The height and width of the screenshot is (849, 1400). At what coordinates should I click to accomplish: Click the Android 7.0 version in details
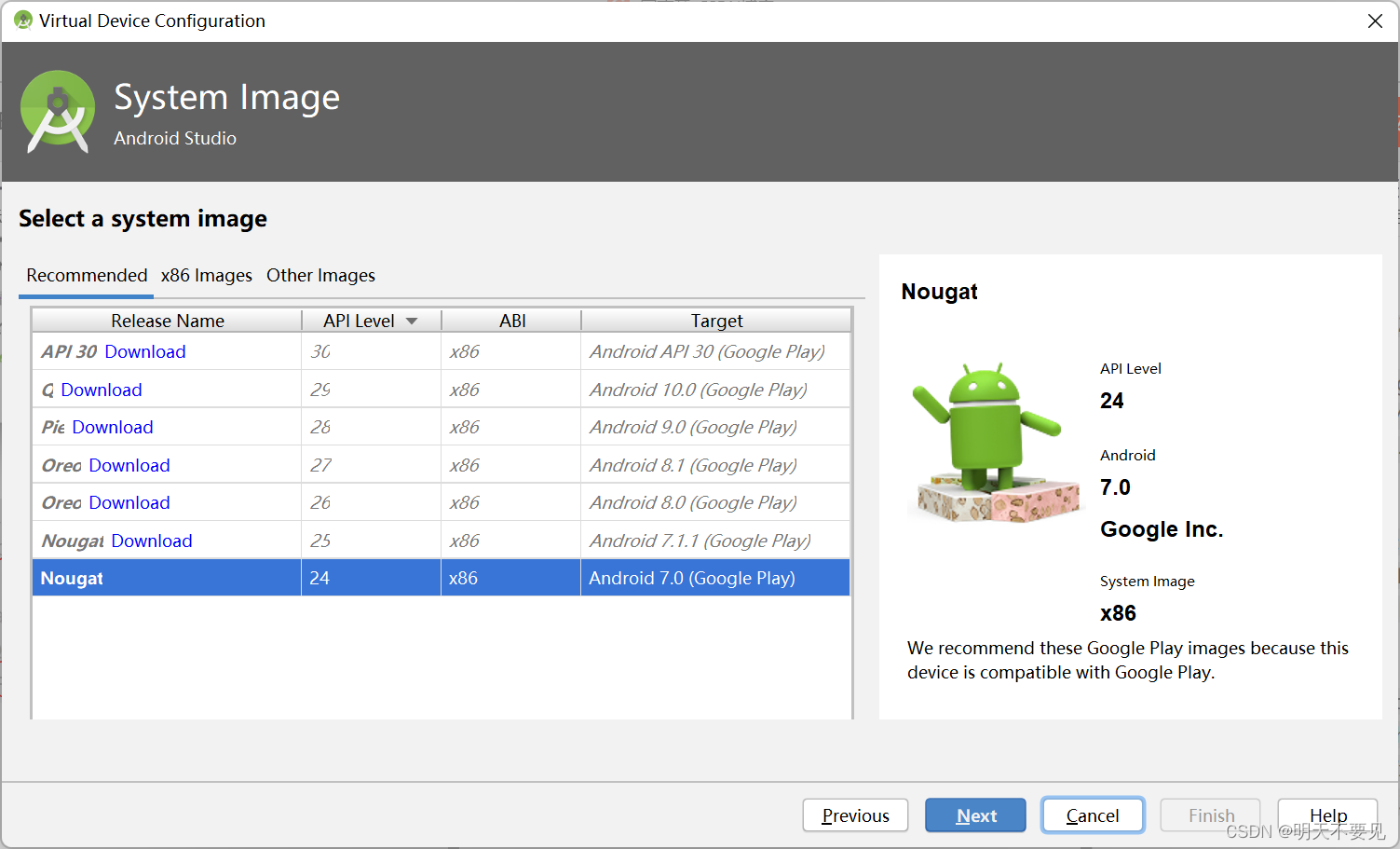(x=1115, y=487)
